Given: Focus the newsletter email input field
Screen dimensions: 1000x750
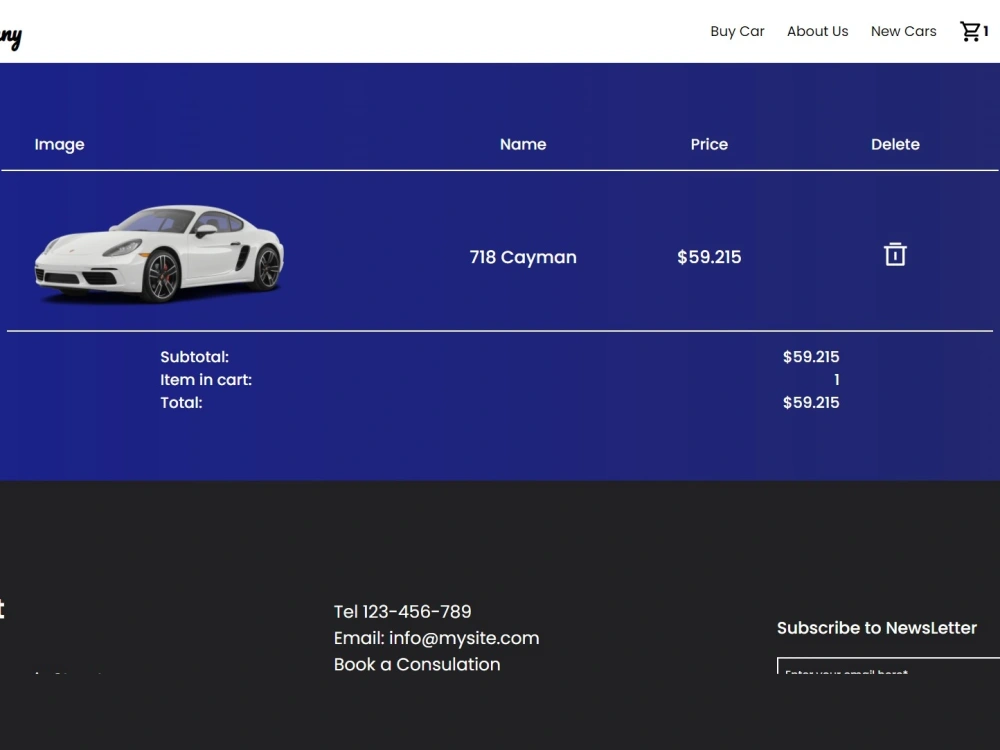Looking at the screenshot, I should (x=888, y=666).
